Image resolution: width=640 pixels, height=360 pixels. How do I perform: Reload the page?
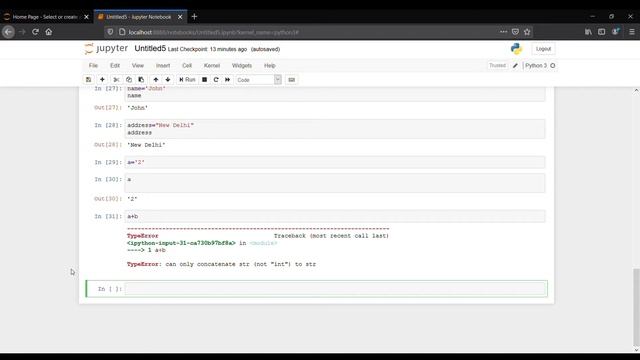point(35,32)
